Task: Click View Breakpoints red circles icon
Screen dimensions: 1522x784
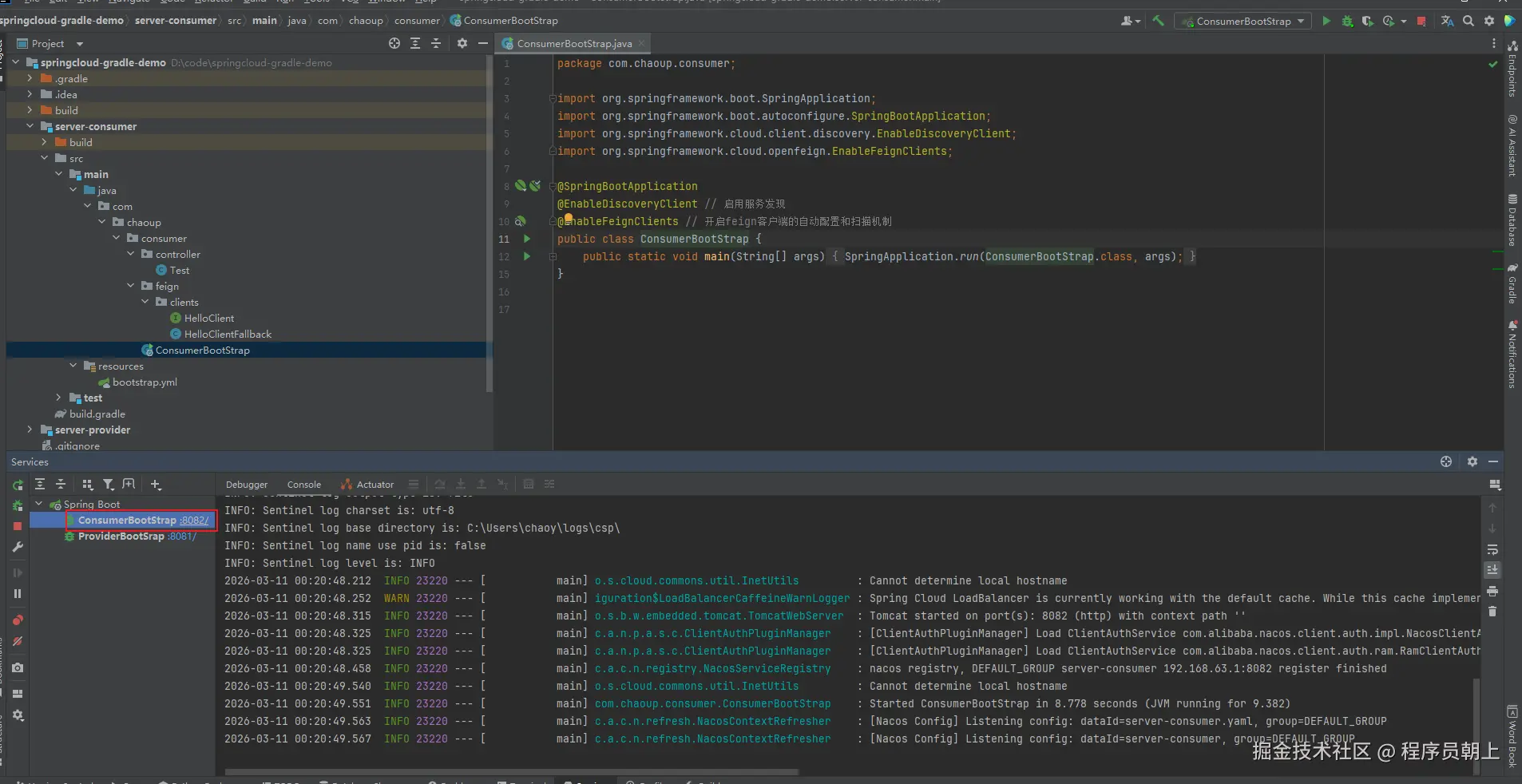Action: pyautogui.click(x=18, y=620)
